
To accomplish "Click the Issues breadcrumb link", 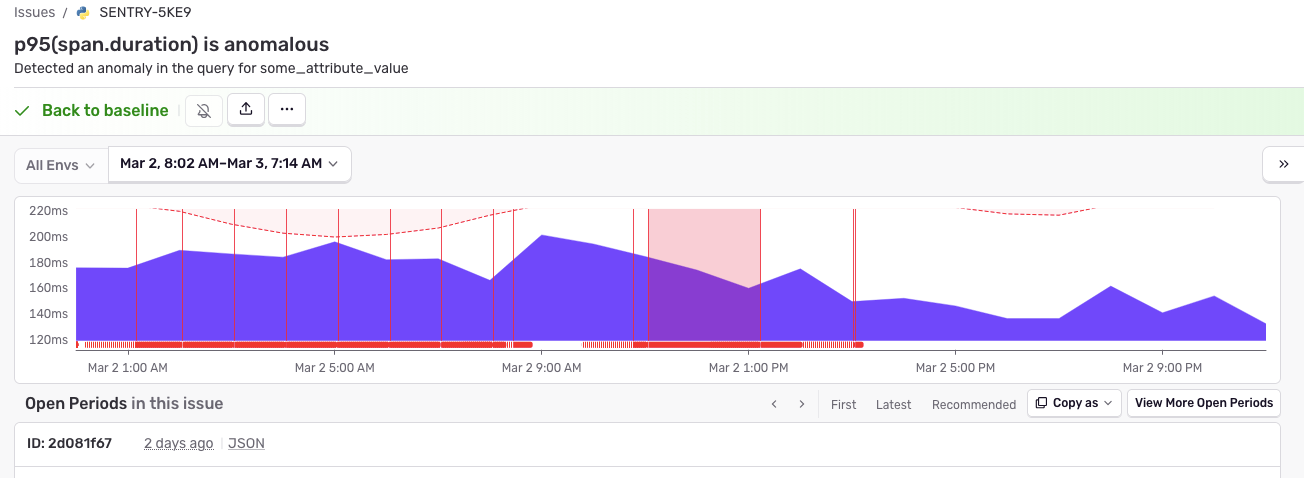I will 34,13.
